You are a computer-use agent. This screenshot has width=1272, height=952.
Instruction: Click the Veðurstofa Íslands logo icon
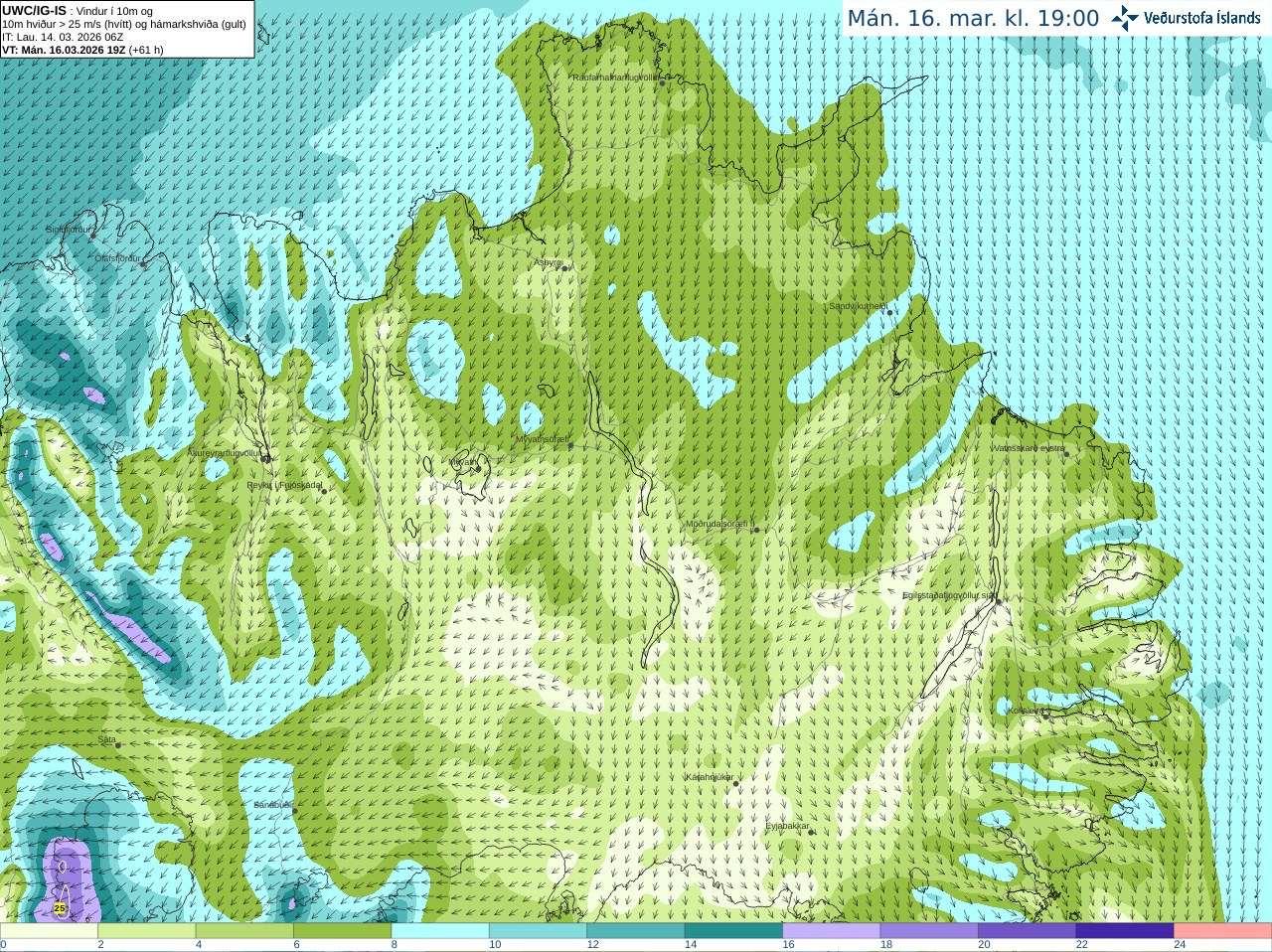click(x=1125, y=18)
